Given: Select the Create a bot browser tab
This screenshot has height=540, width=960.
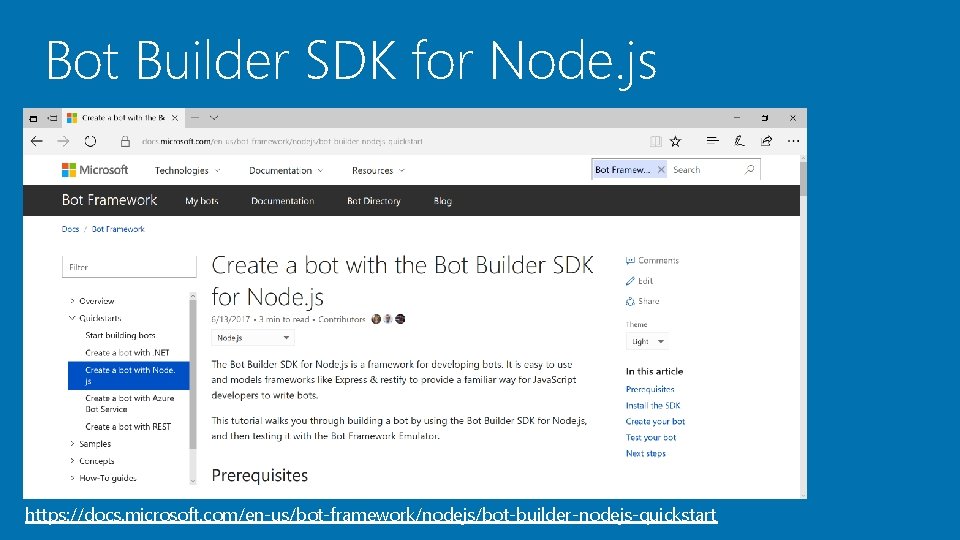Looking at the screenshot, I should click(x=122, y=118).
